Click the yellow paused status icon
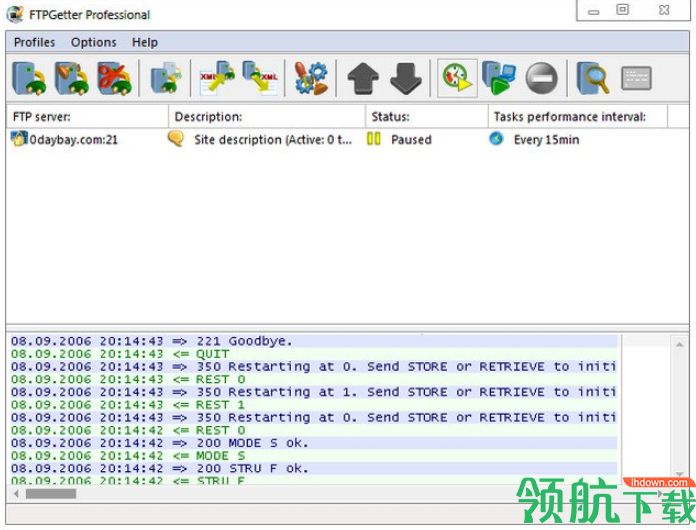The height and width of the screenshot is (530, 696). [x=374, y=139]
